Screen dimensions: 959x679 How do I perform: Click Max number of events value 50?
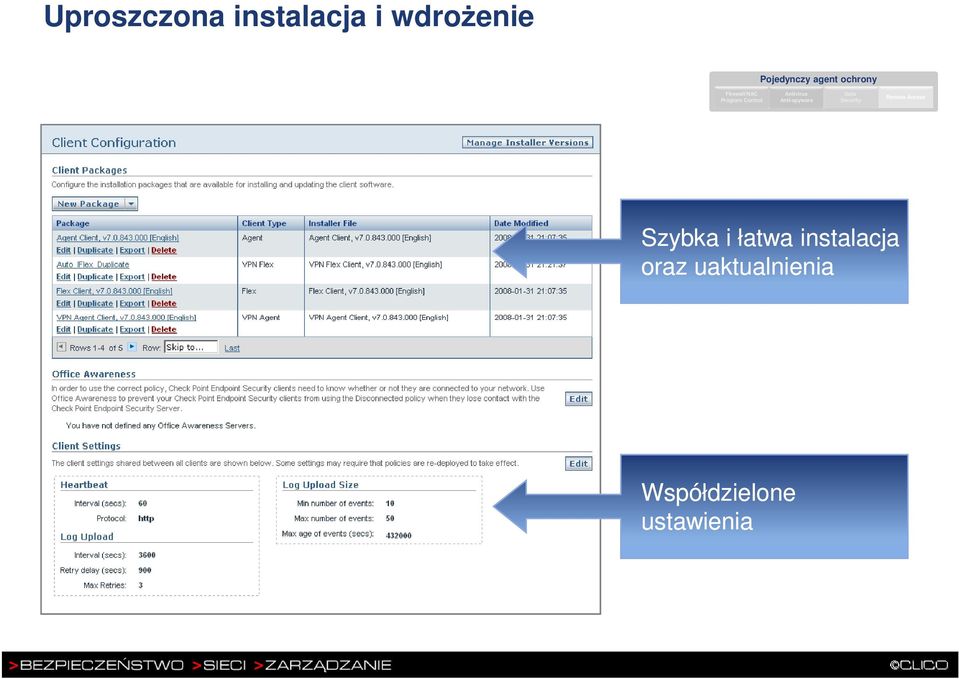(x=390, y=518)
